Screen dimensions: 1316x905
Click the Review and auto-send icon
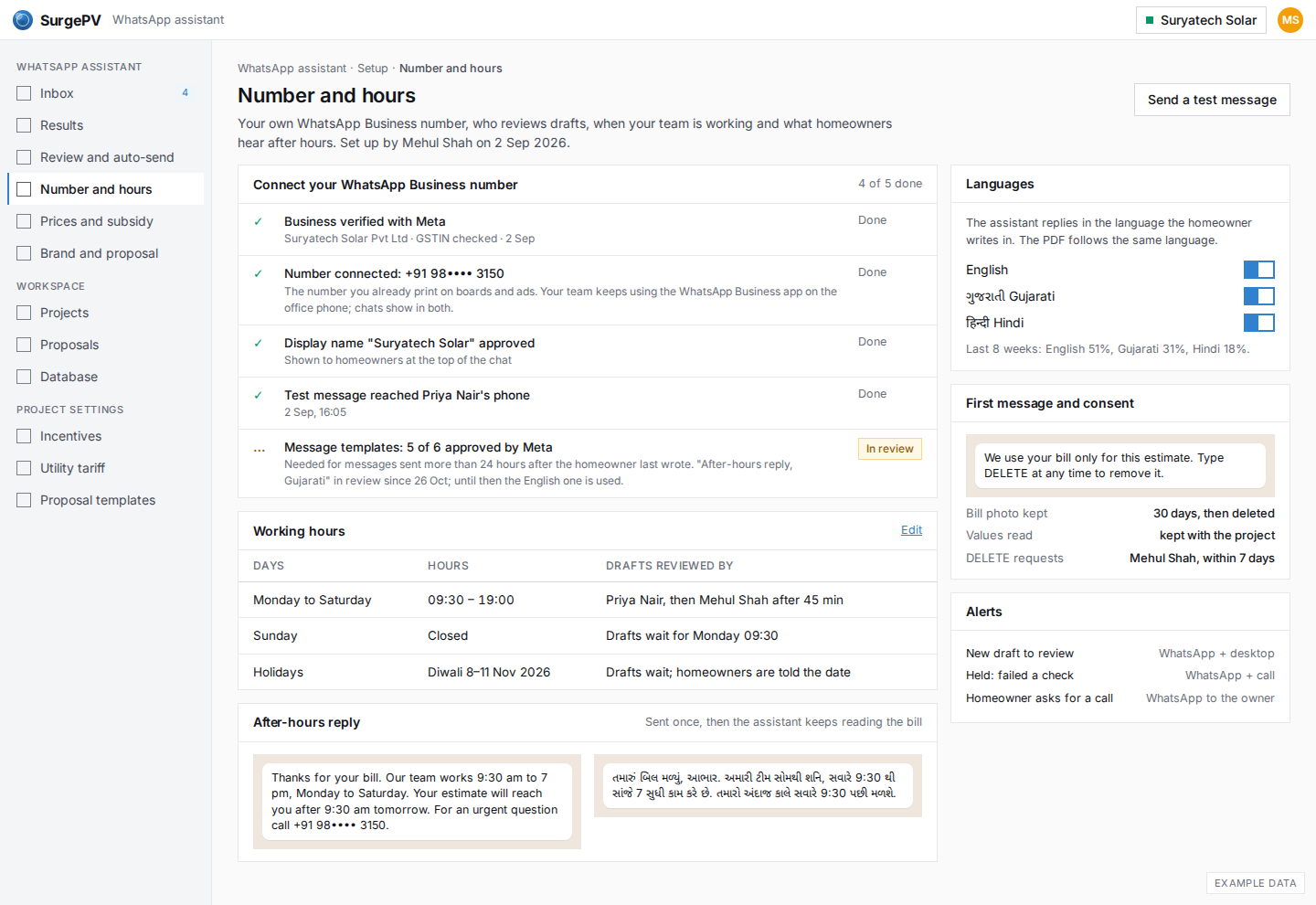(x=24, y=157)
